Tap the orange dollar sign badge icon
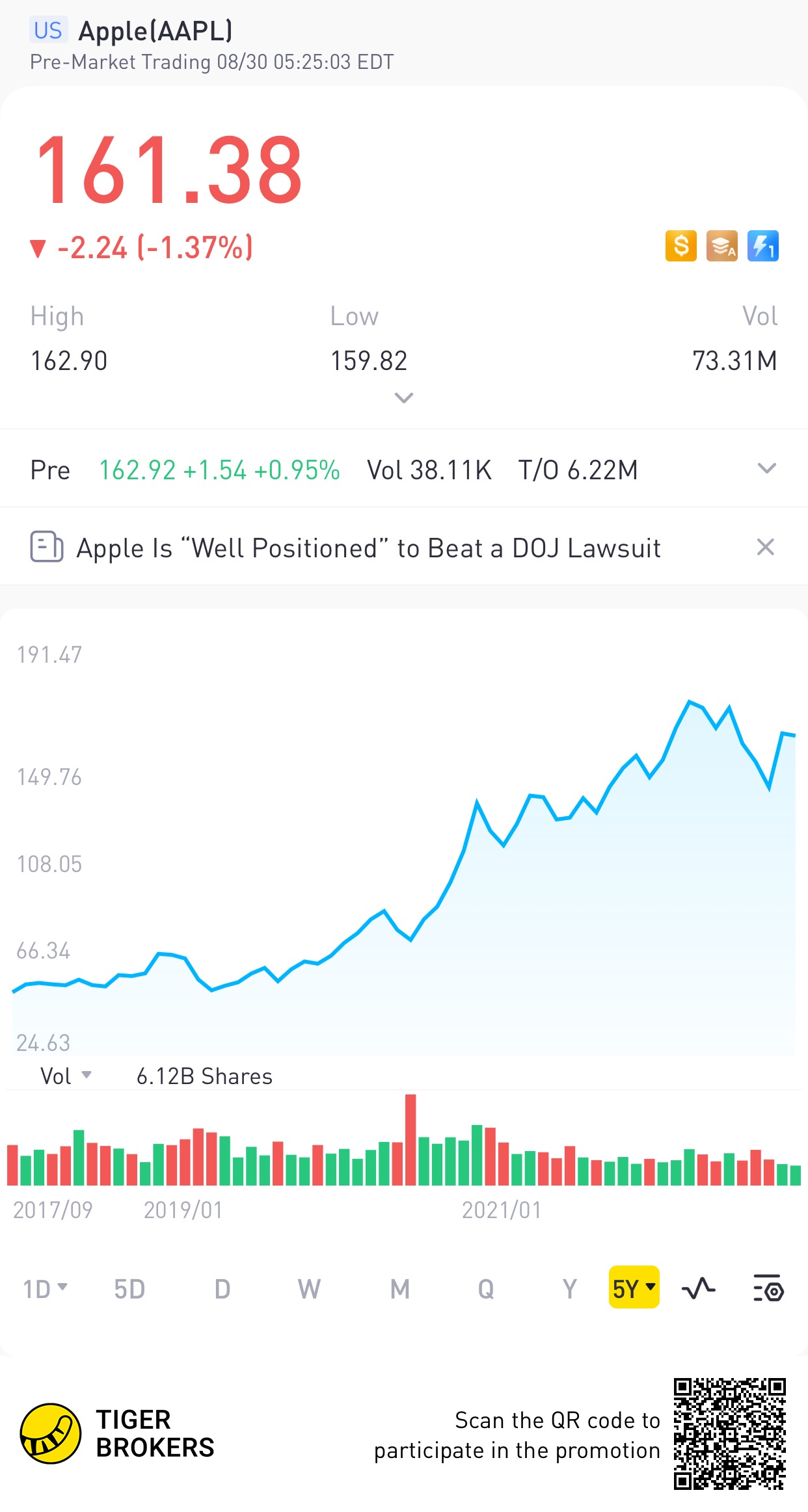Image resolution: width=808 pixels, height=1512 pixels. pos(680,246)
